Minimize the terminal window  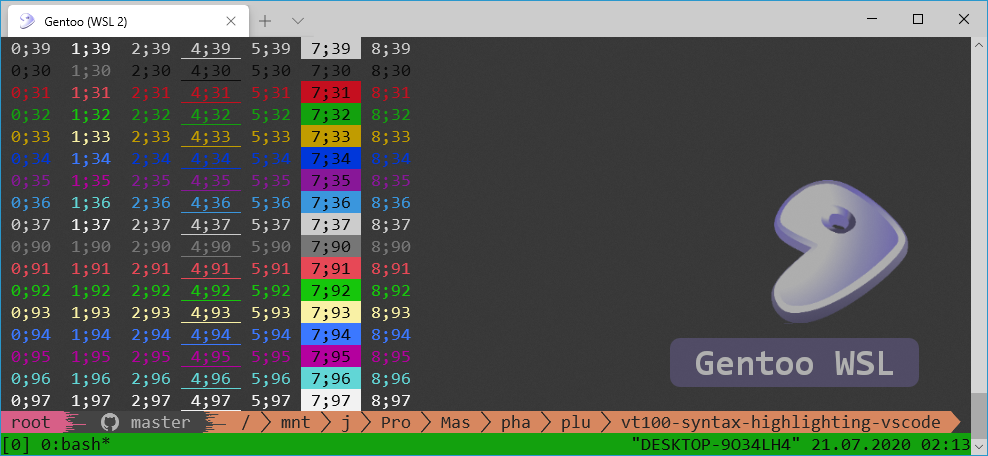[x=873, y=19]
